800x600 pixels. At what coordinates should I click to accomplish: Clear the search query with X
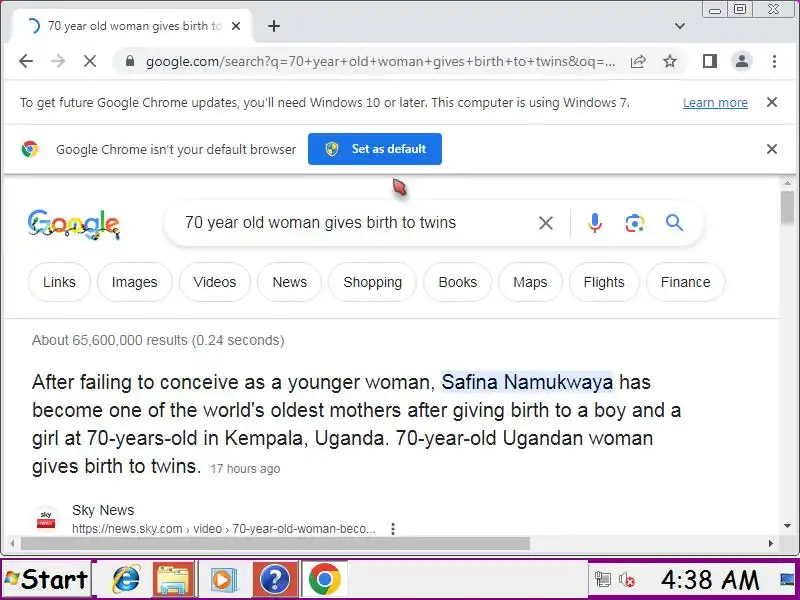[546, 223]
